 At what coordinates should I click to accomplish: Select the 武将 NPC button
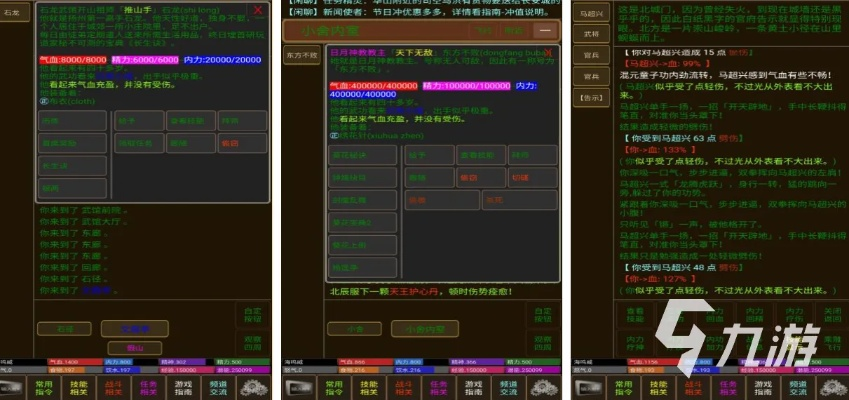pos(591,34)
